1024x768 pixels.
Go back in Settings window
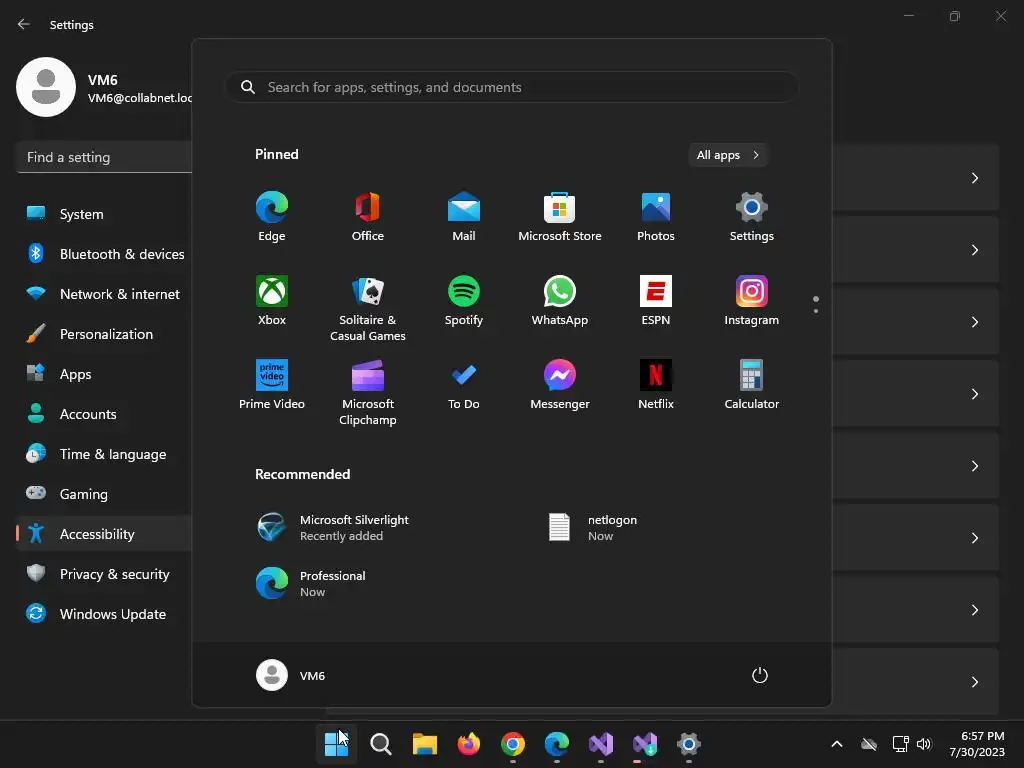[x=24, y=24]
